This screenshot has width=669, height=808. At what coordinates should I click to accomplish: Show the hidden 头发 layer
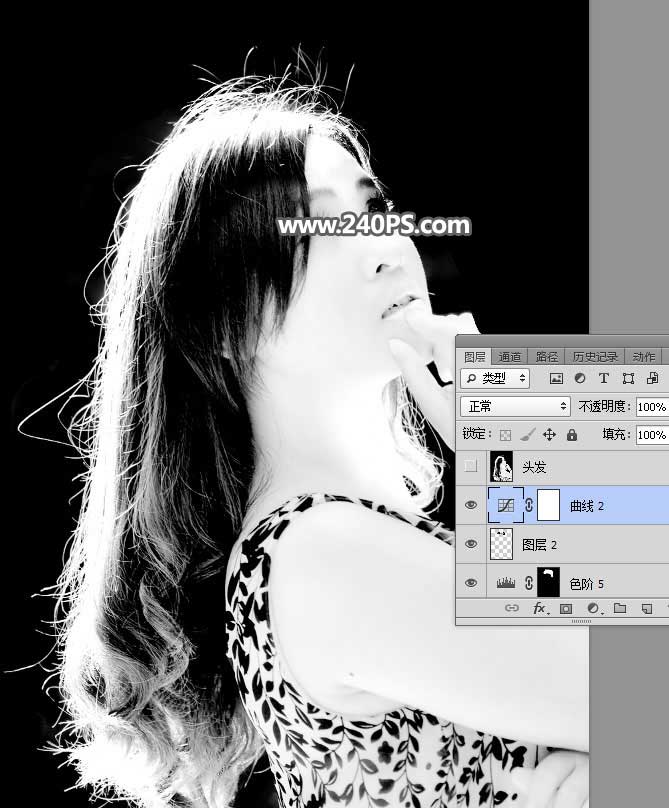471,466
